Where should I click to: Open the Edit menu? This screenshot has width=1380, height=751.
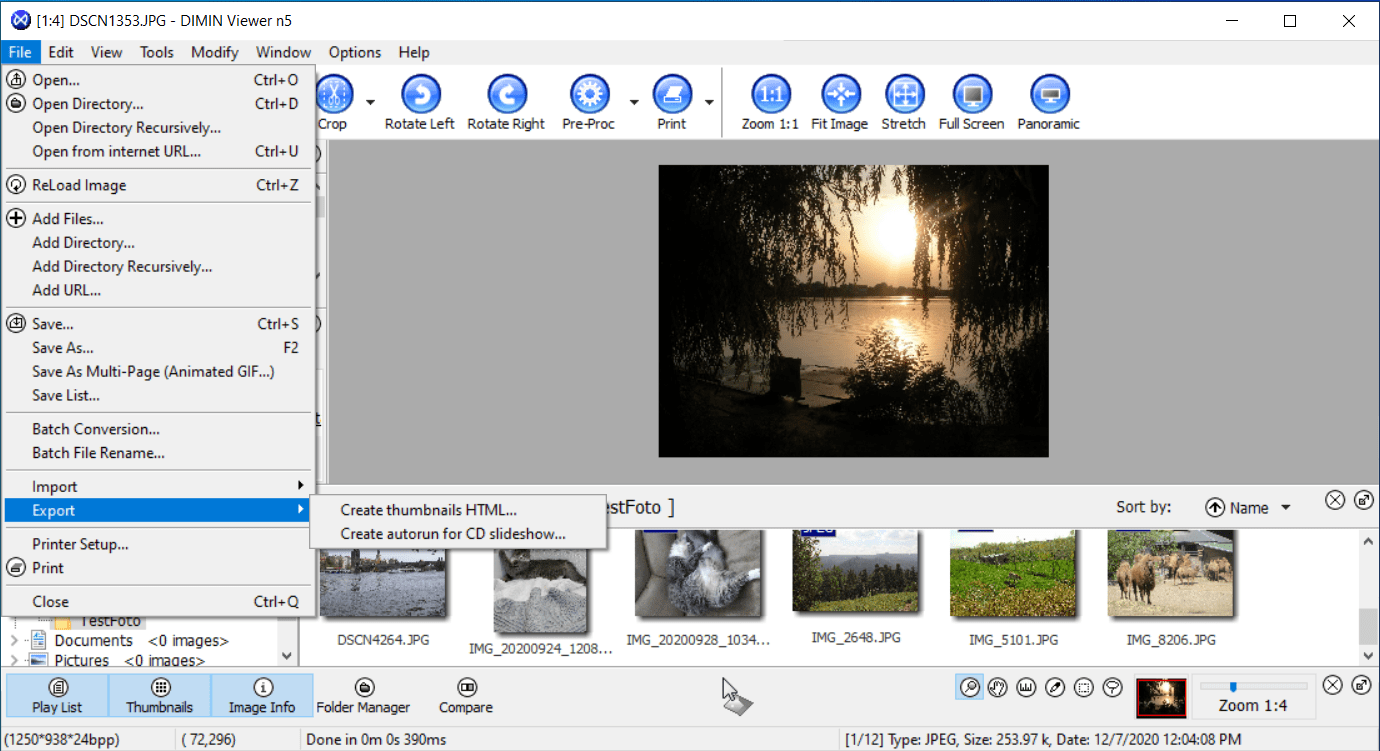[61, 52]
